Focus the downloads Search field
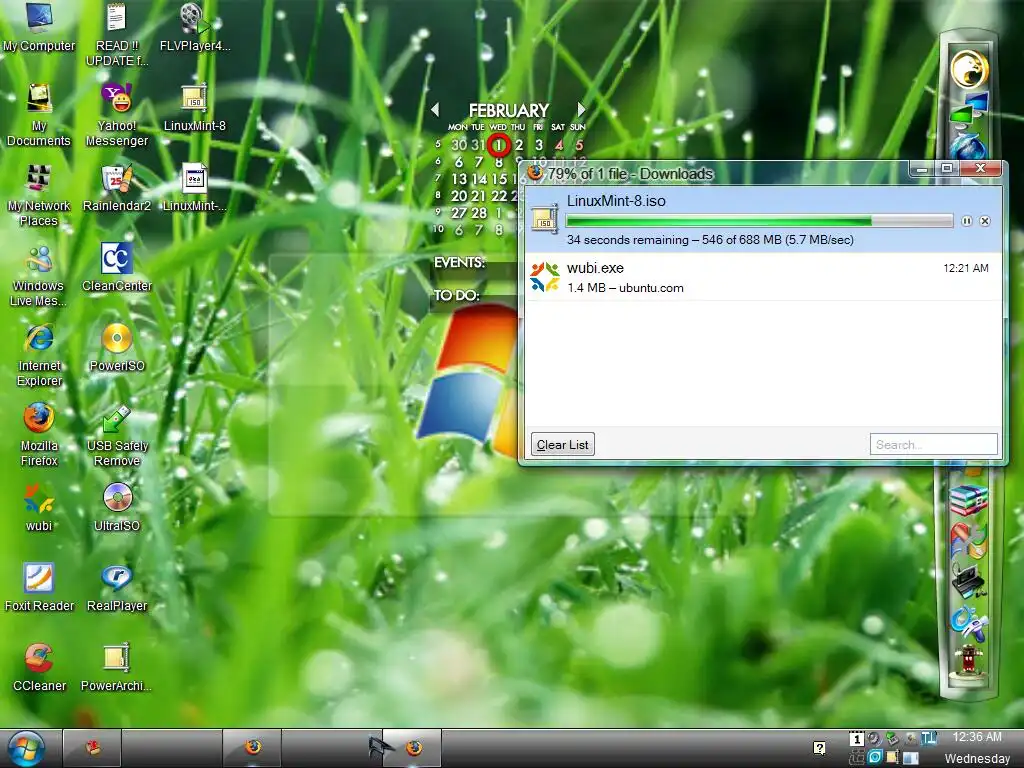Image resolution: width=1024 pixels, height=768 pixels. coord(933,445)
